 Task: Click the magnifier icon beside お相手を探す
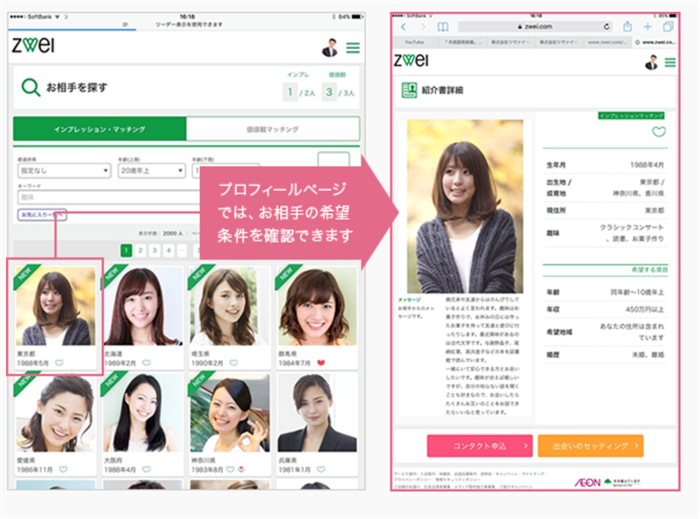click(30, 87)
